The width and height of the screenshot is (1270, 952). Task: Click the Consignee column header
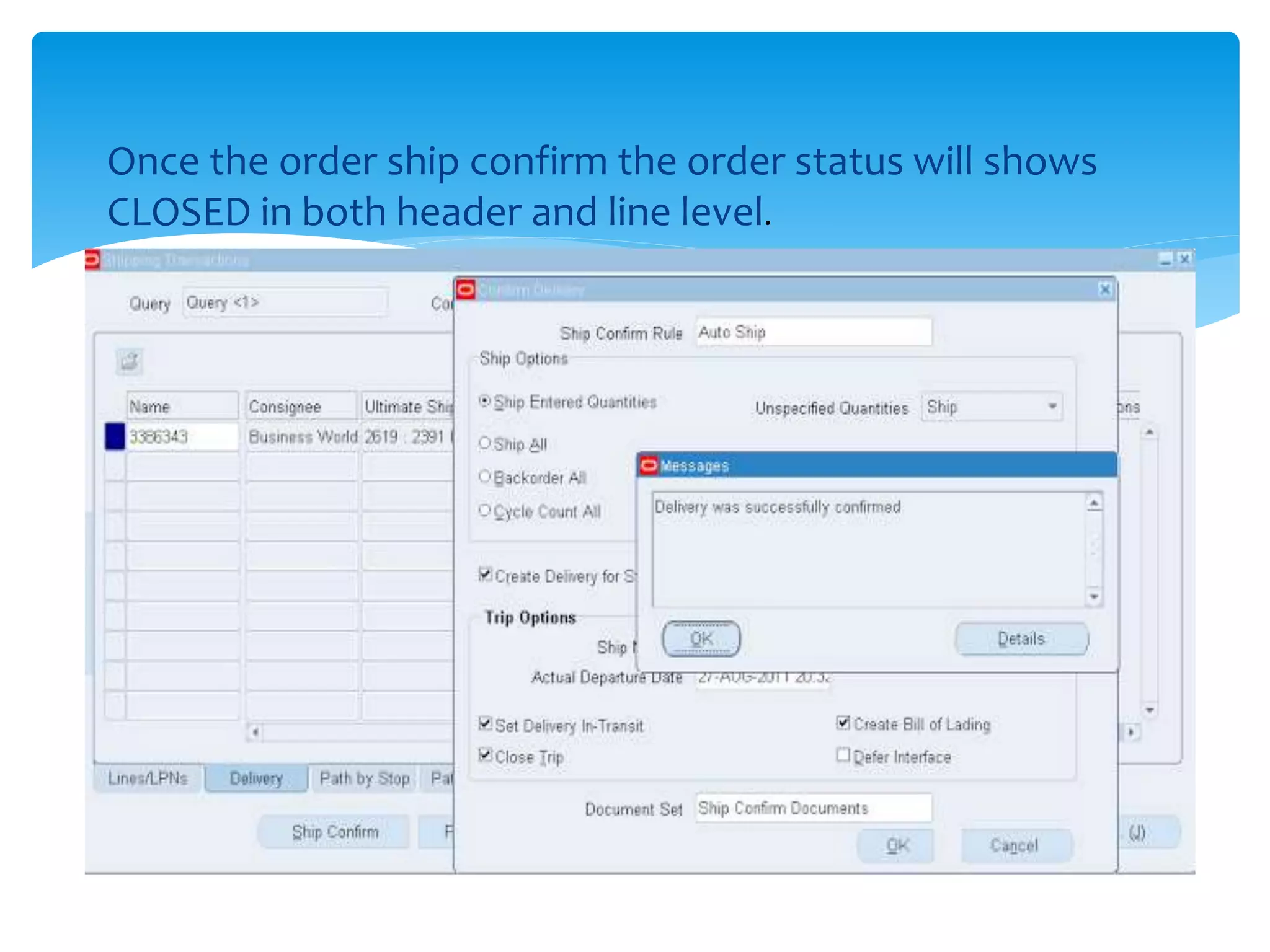(302, 407)
